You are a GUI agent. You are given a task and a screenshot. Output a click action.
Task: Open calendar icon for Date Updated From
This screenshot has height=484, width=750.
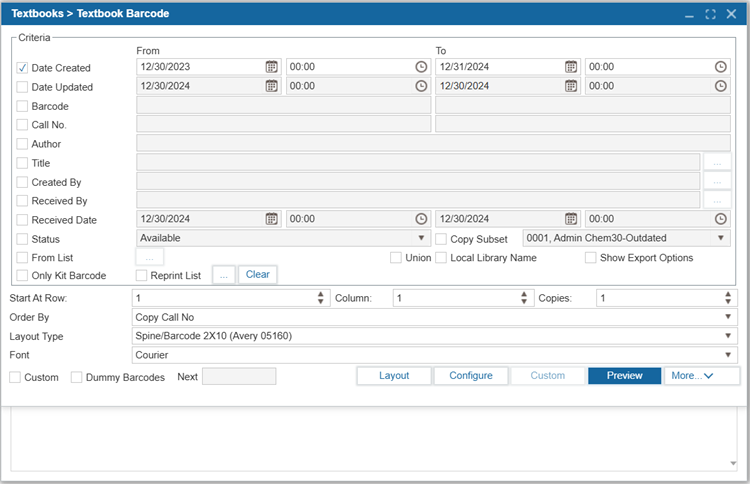coord(272,86)
